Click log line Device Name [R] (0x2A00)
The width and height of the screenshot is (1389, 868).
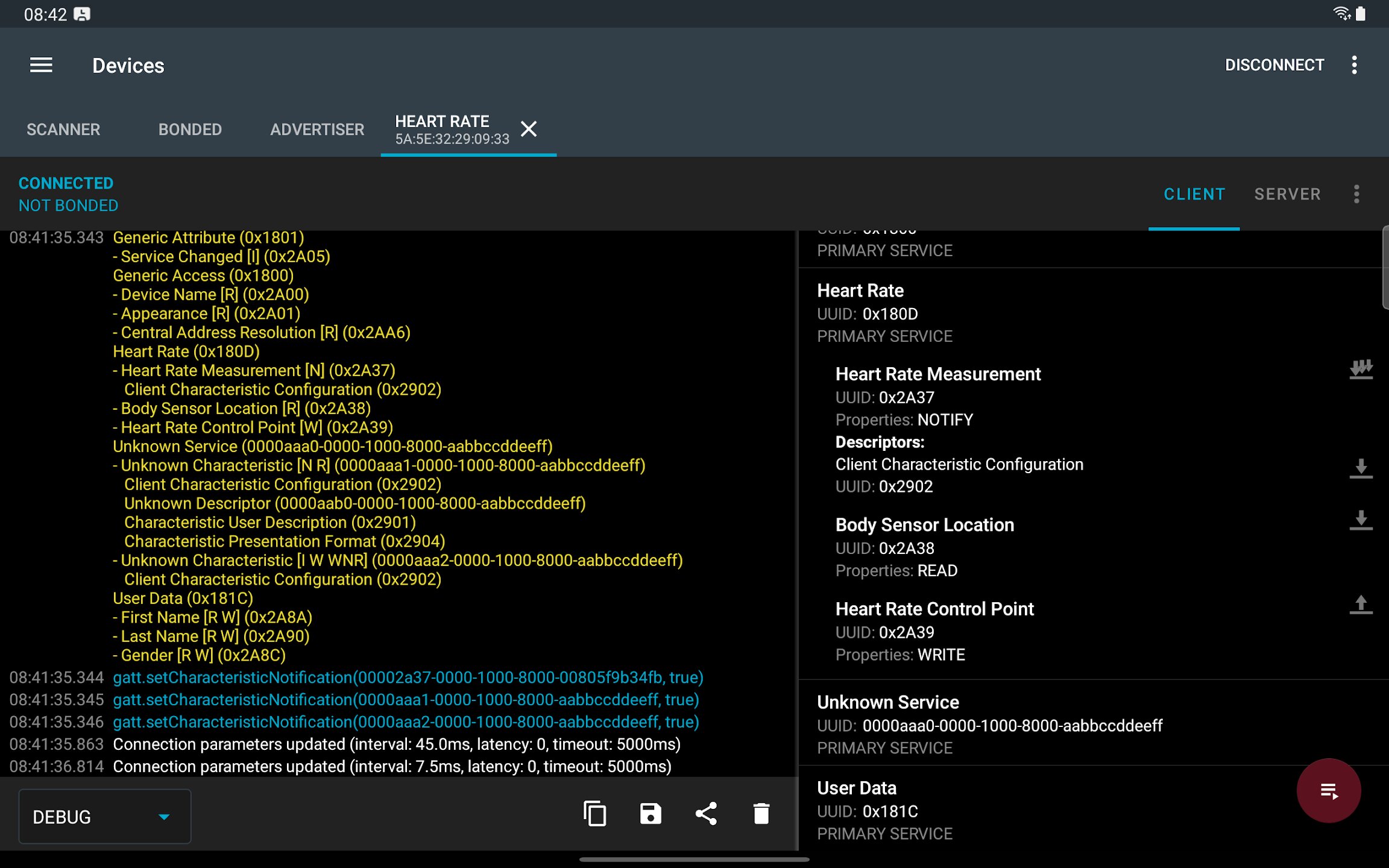tap(211, 295)
